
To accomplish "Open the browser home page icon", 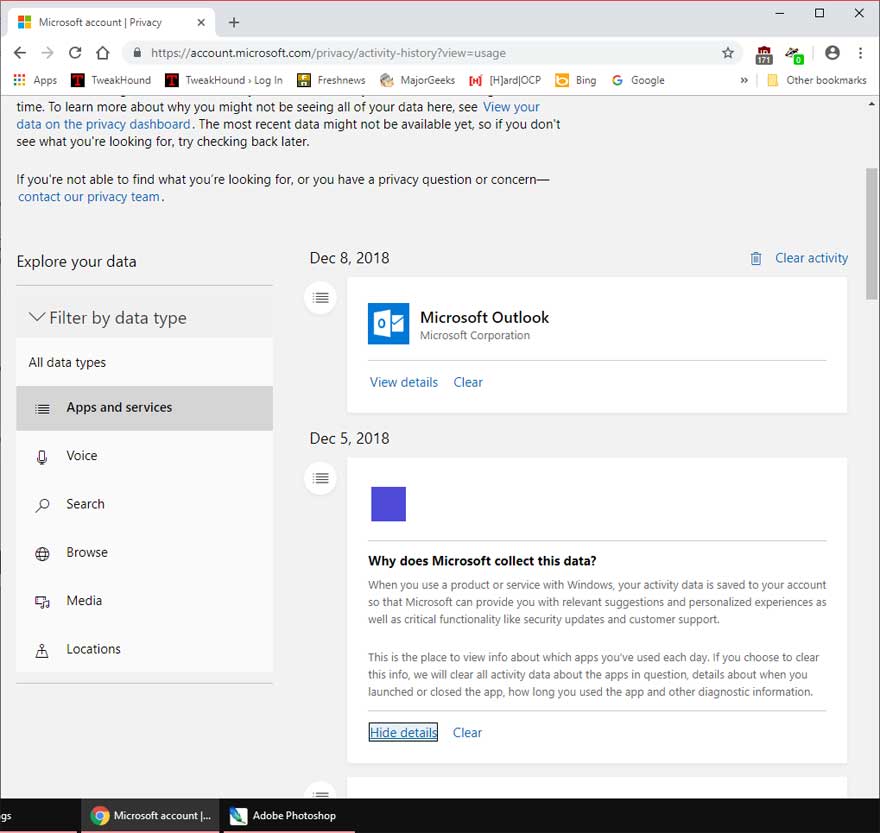I will click(x=103, y=53).
